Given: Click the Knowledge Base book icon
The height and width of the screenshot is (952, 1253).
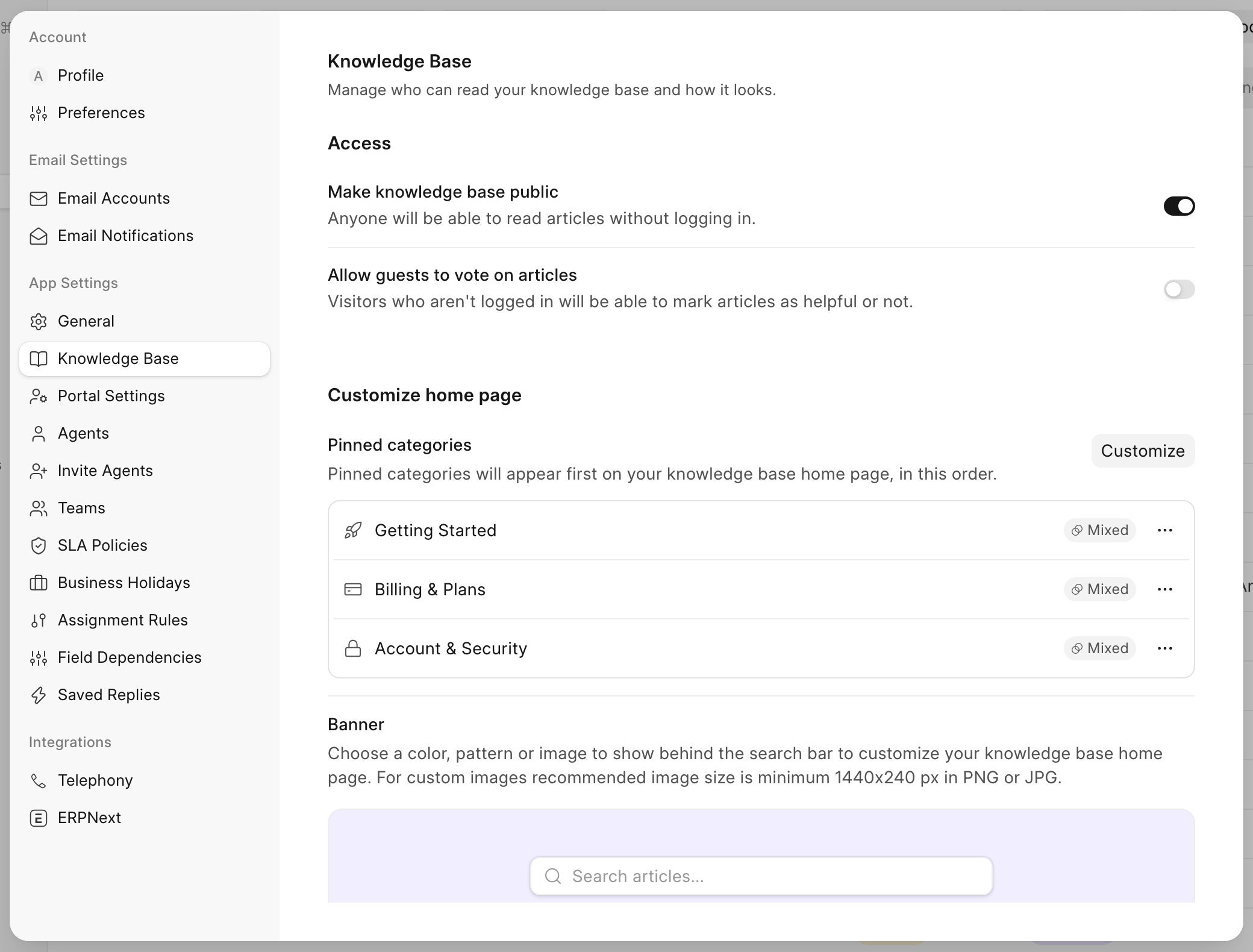Looking at the screenshot, I should (x=39, y=359).
